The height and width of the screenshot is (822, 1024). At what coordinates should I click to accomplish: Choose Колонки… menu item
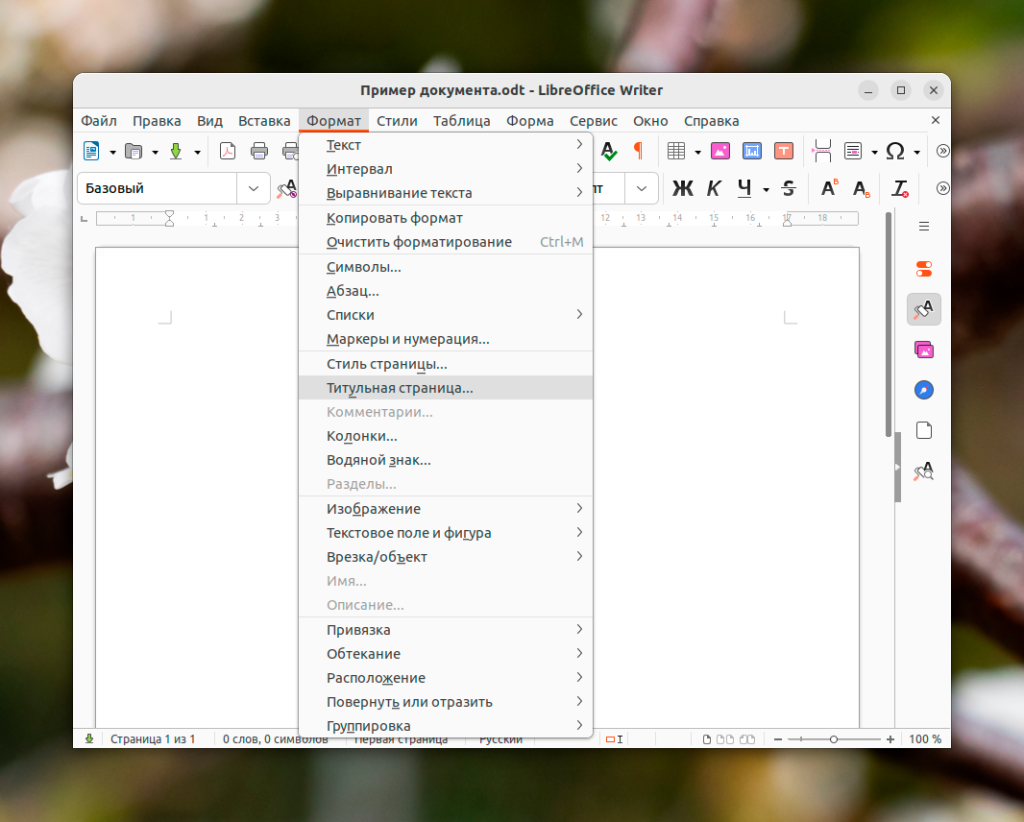pyautogui.click(x=445, y=436)
